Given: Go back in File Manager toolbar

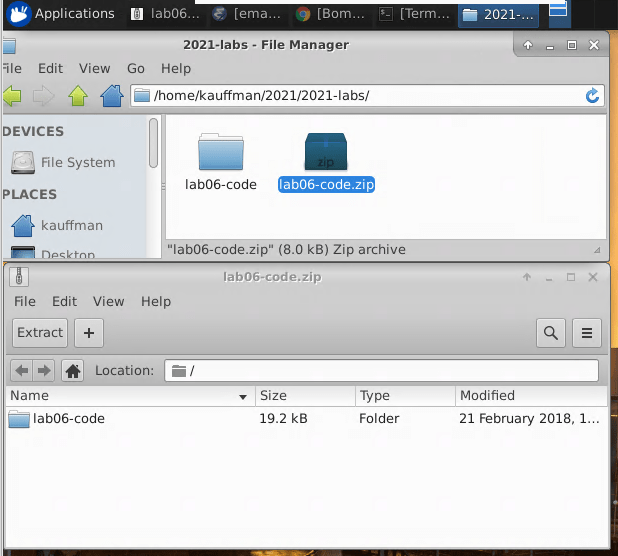Looking at the screenshot, I should coord(12,96).
